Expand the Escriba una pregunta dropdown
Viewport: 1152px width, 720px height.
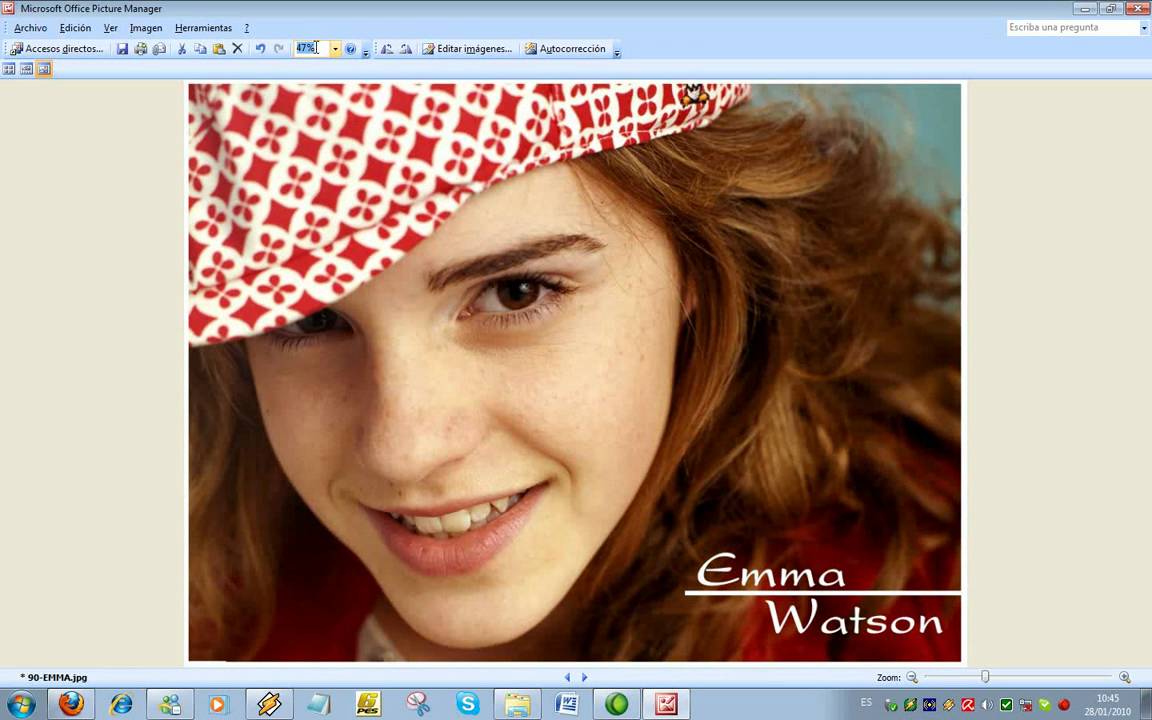point(1144,27)
